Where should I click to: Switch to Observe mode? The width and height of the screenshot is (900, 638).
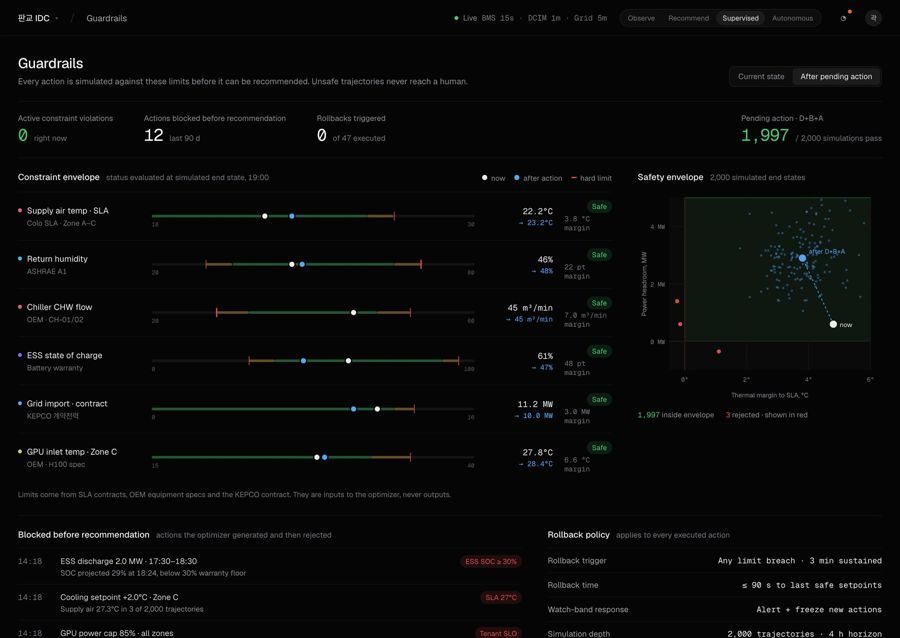click(641, 18)
